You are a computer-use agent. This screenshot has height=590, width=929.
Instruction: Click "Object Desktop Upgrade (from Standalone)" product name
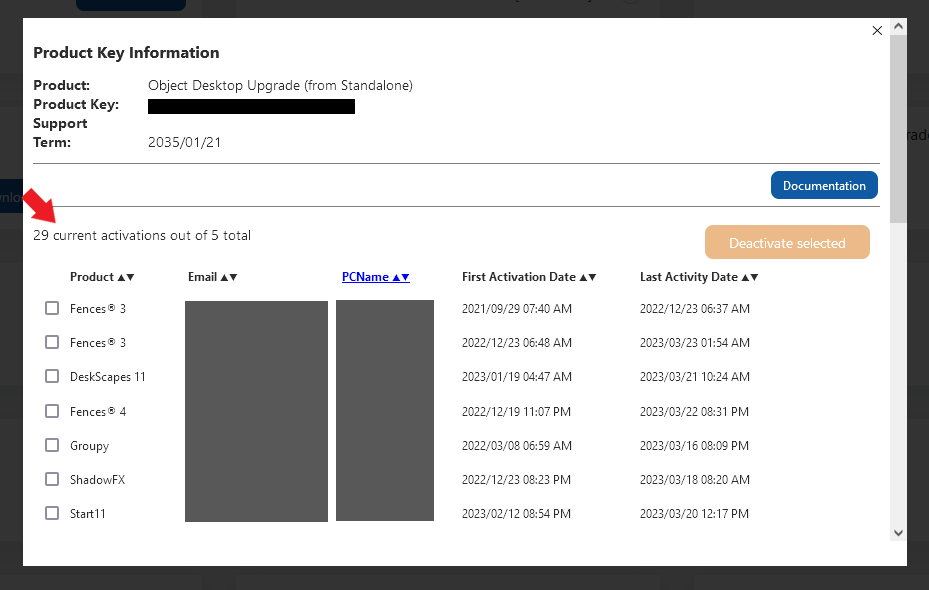(280, 85)
